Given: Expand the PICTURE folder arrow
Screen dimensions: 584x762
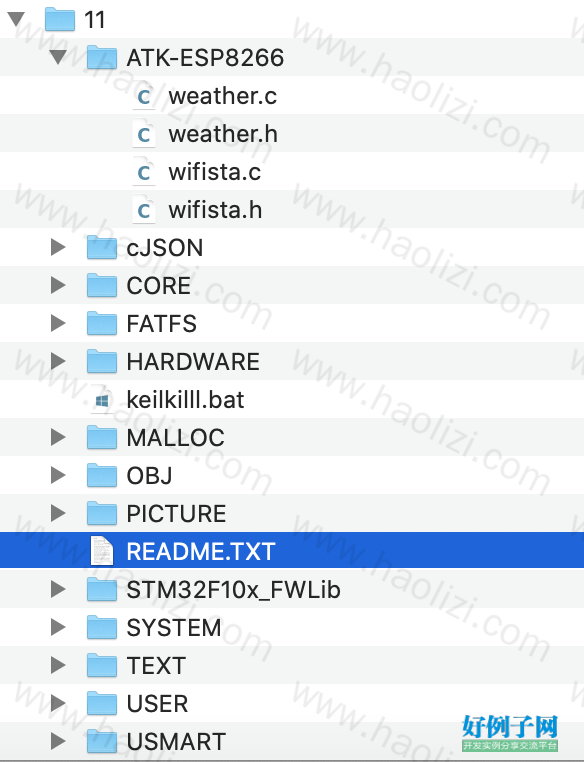Looking at the screenshot, I should pyautogui.click(x=58, y=513).
